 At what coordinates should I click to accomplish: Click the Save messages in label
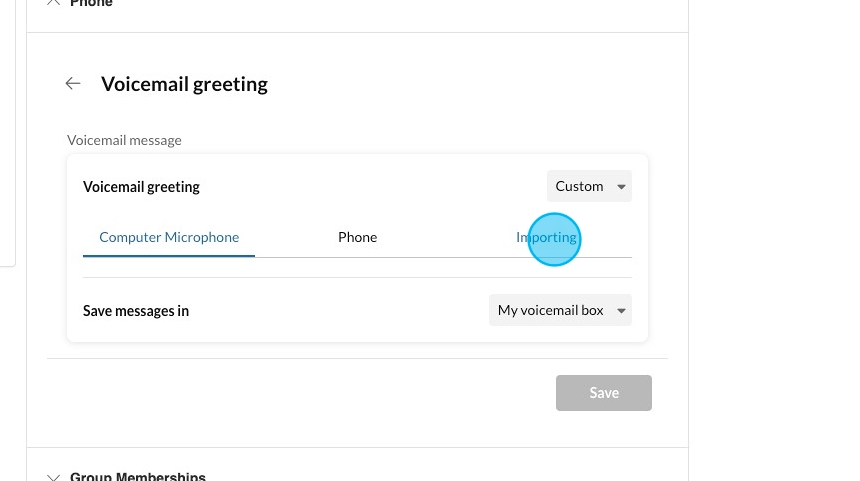136,311
